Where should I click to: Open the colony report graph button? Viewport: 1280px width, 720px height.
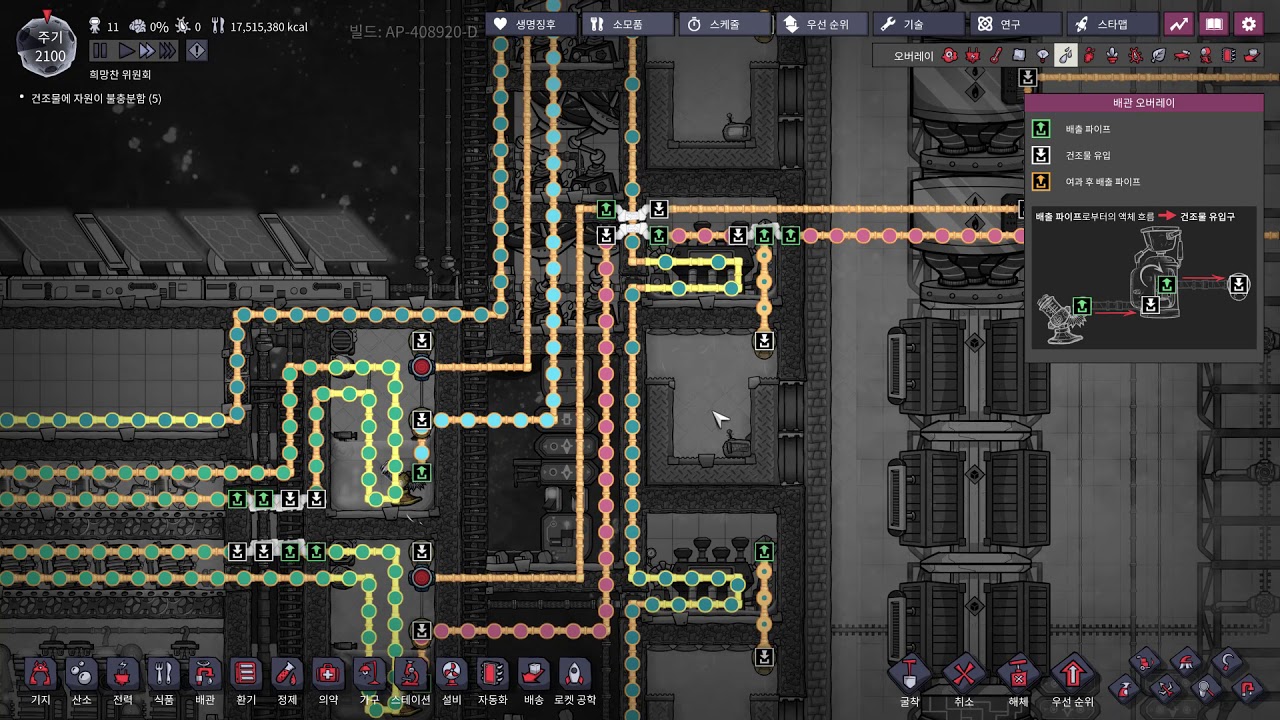pyautogui.click(x=1179, y=24)
